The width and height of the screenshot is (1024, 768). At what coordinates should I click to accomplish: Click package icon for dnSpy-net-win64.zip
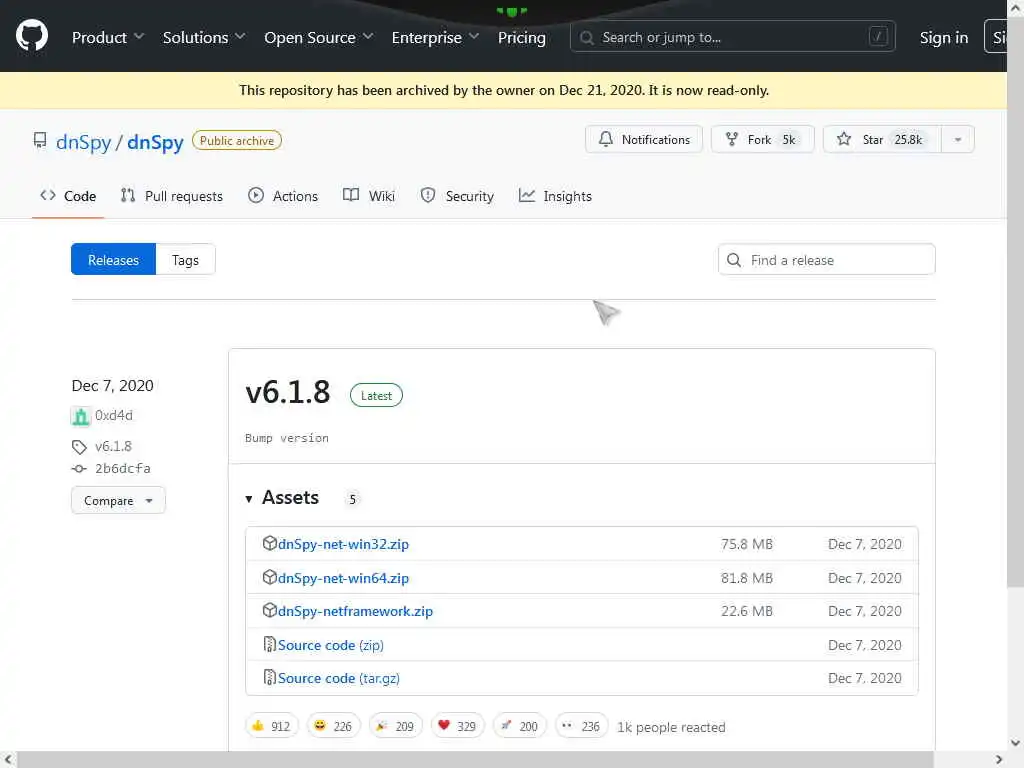coord(269,577)
